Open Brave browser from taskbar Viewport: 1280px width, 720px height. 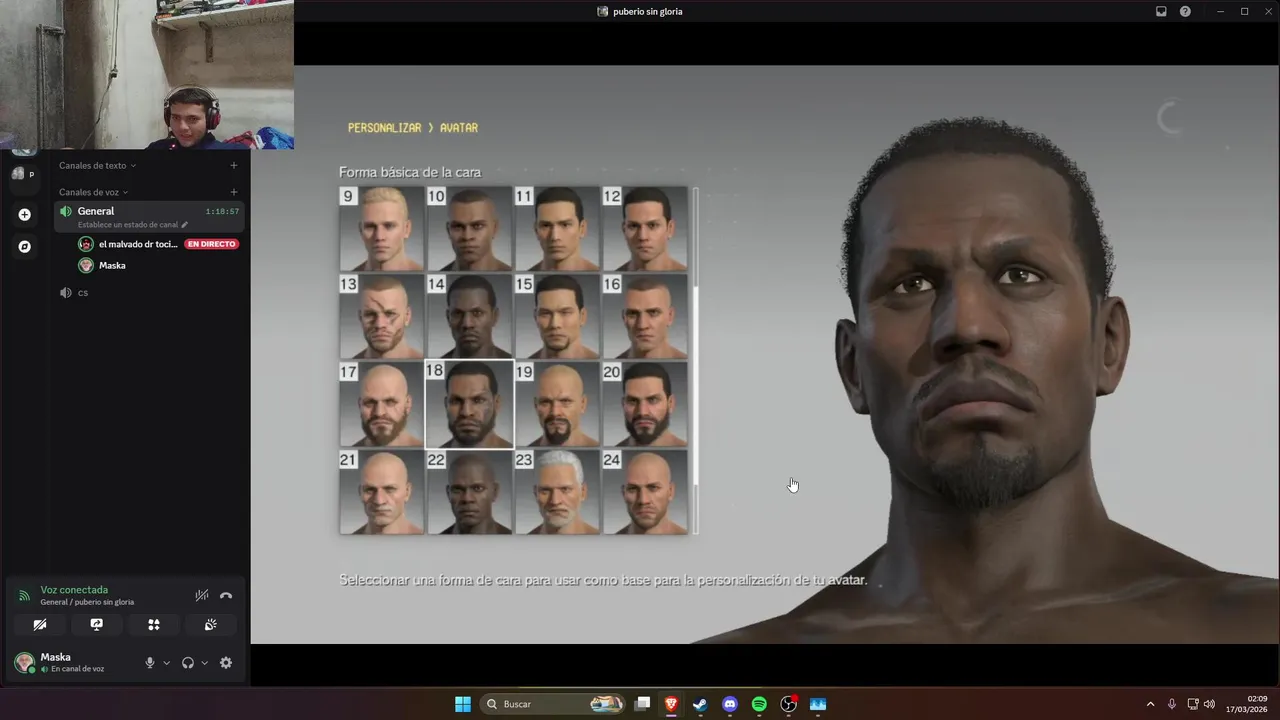coord(671,704)
